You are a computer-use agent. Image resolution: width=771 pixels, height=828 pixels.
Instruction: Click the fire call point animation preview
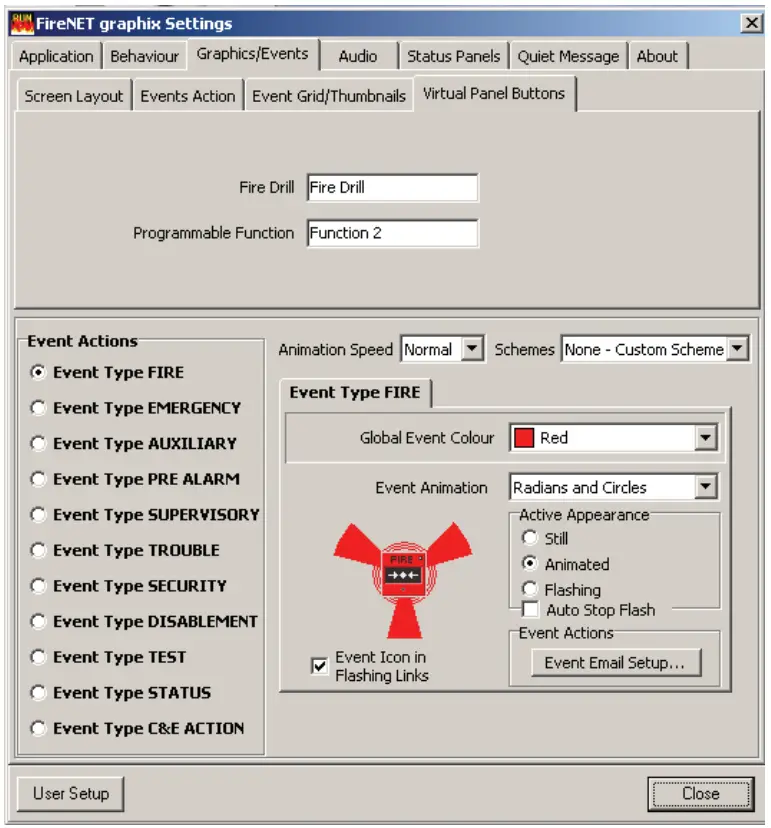tap(403, 580)
